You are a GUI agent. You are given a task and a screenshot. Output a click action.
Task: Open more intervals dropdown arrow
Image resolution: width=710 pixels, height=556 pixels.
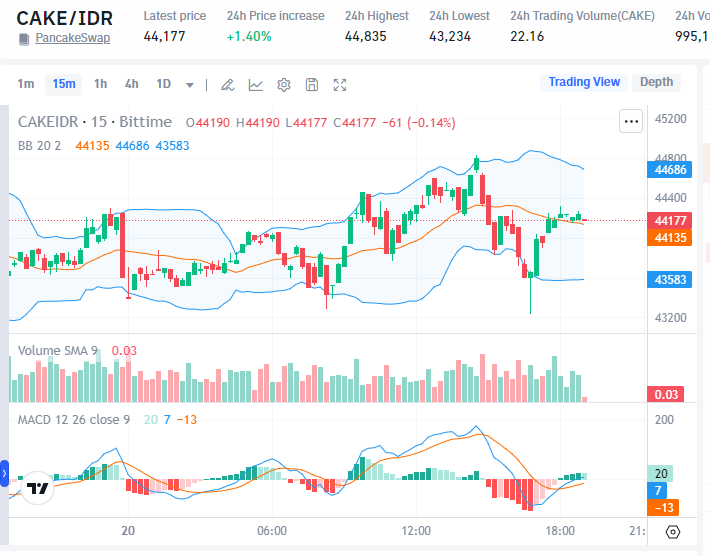190,85
